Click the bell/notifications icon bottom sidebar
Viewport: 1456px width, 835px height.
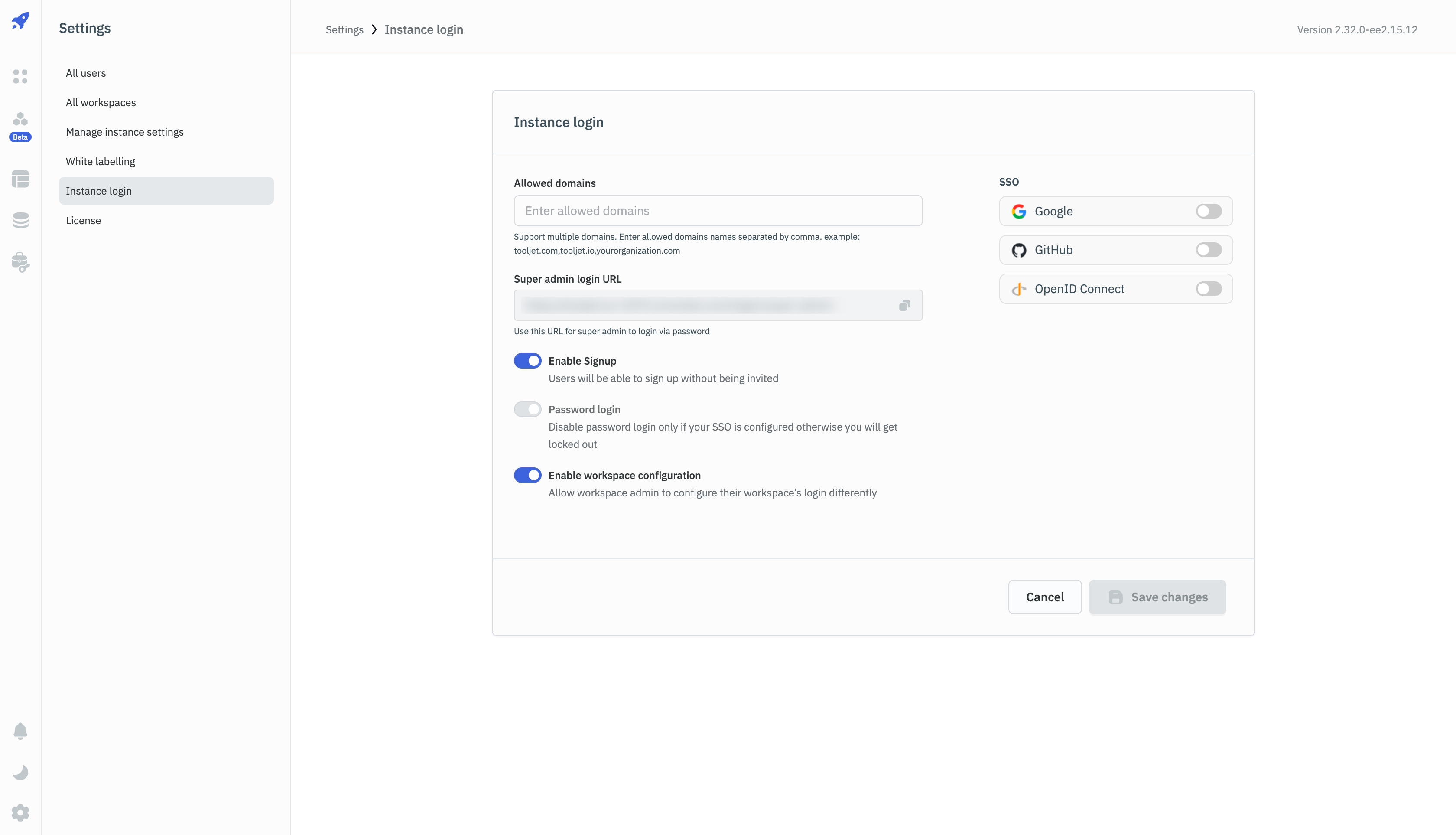point(20,731)
